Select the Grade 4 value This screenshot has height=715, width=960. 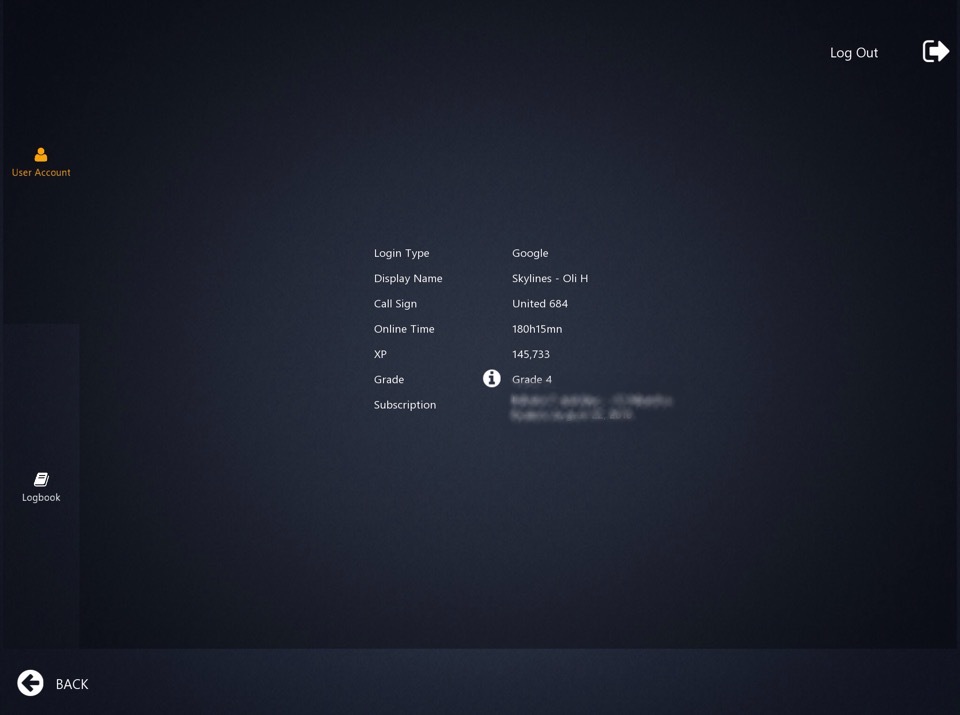pos(532,380)
